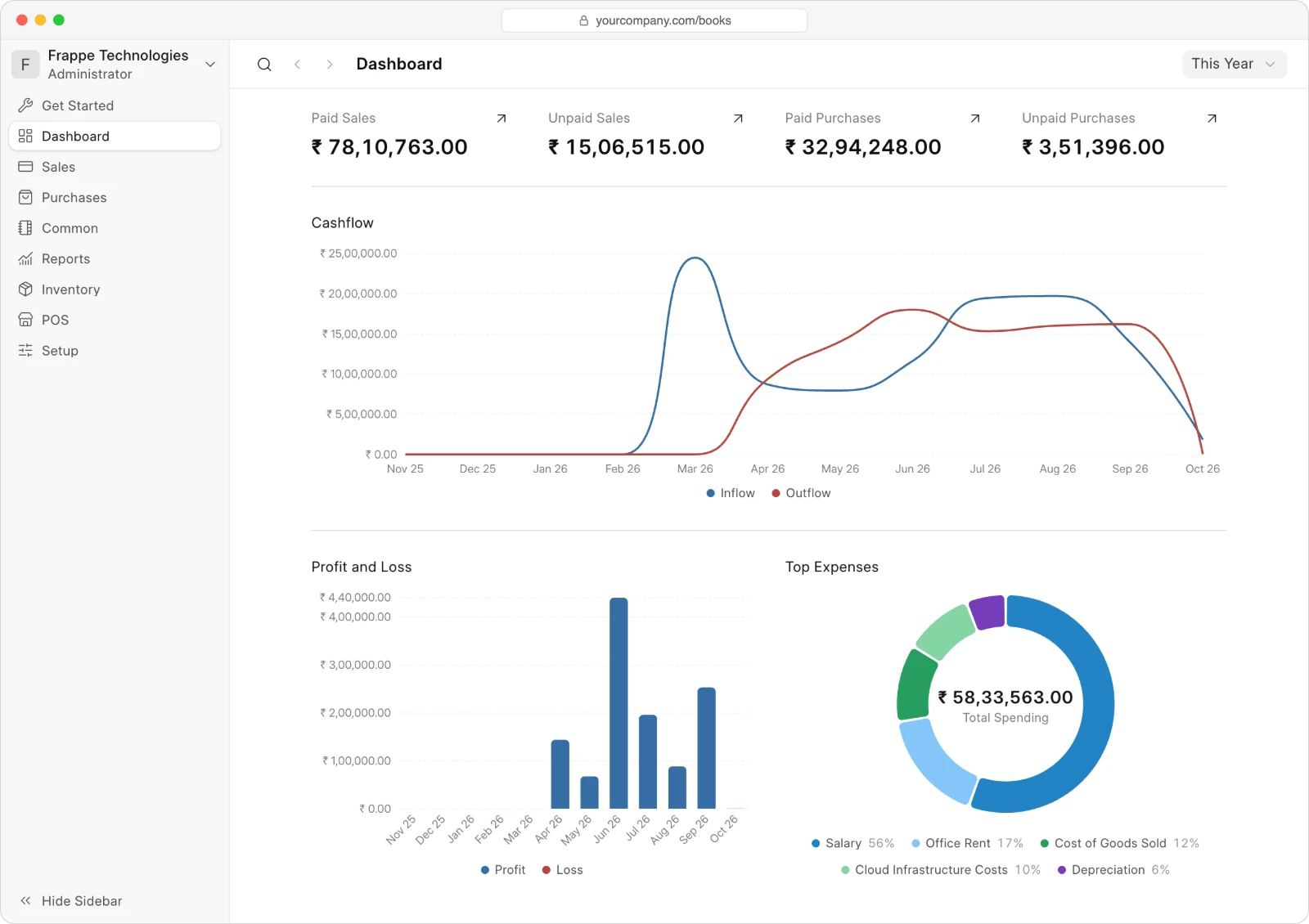Image resolution: width=1309 pixels, height=924 pixels.
Task: Click the Salary legend swatch
Action: (816, 843)
